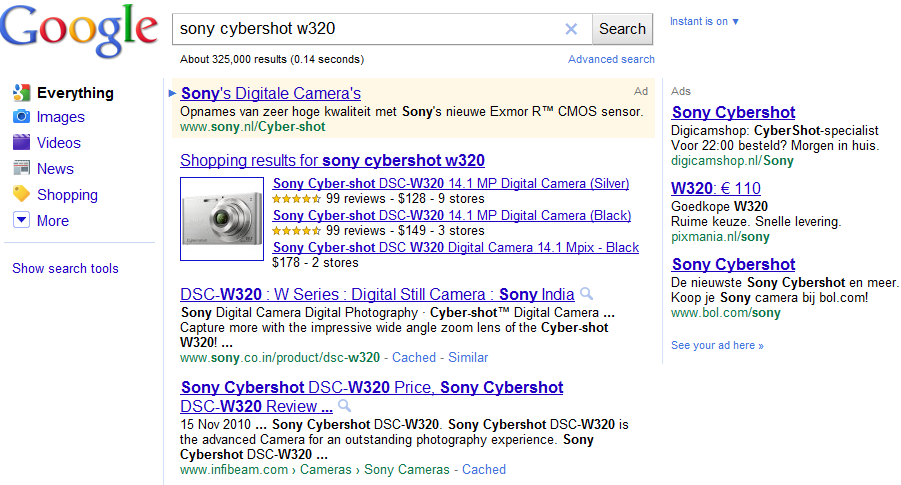Open the W320: € 110 ad
This screenshot has height=485, width=901.
pyautogui.click(x=716, y=188)
